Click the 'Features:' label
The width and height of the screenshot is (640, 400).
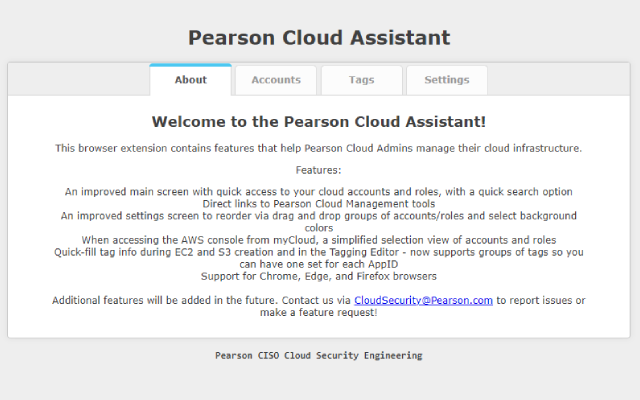coord(319,171)
